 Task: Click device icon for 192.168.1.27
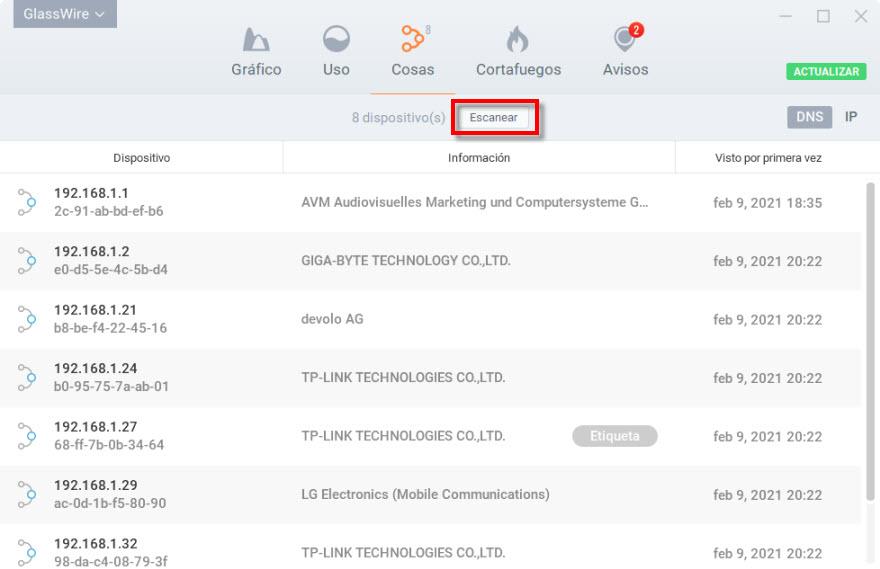[x=26, y=435]
